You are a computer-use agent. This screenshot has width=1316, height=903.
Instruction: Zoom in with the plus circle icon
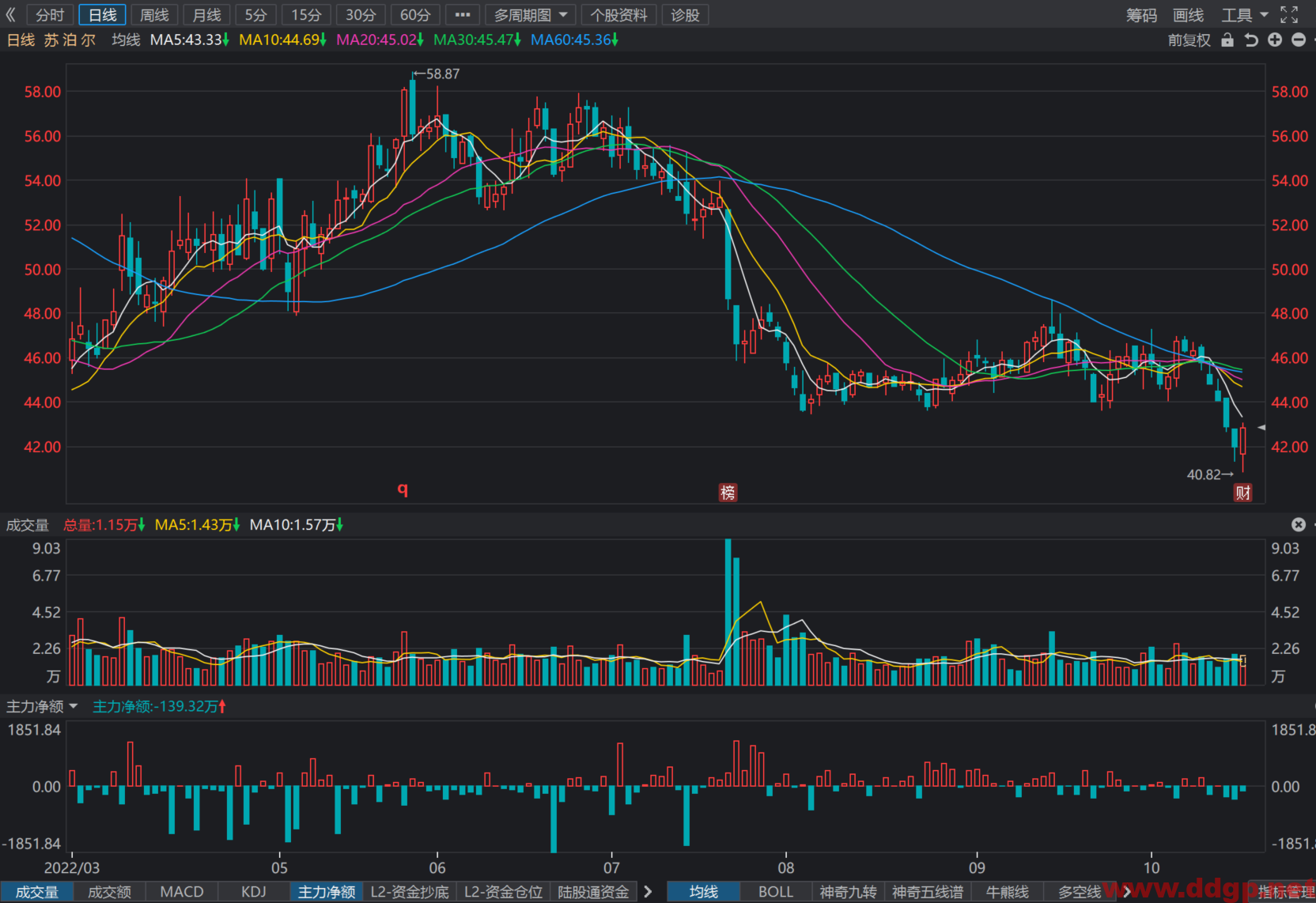(x=1275, y=40)
